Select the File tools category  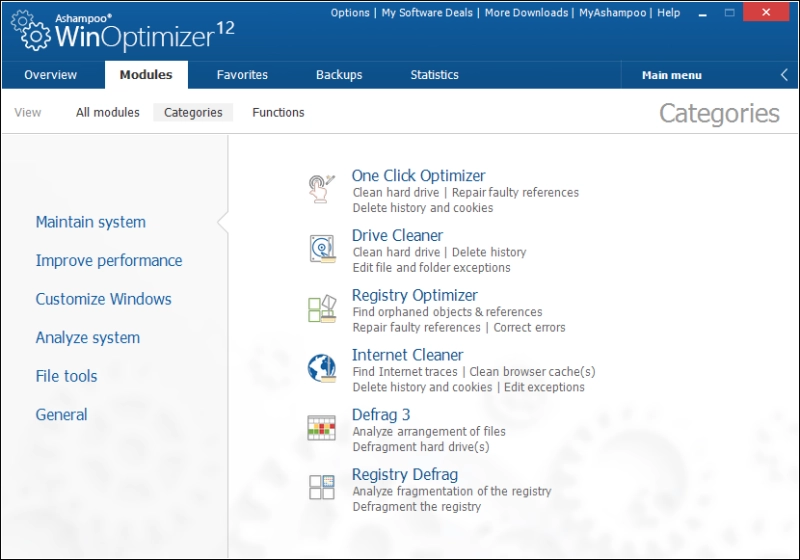(66, 376)
